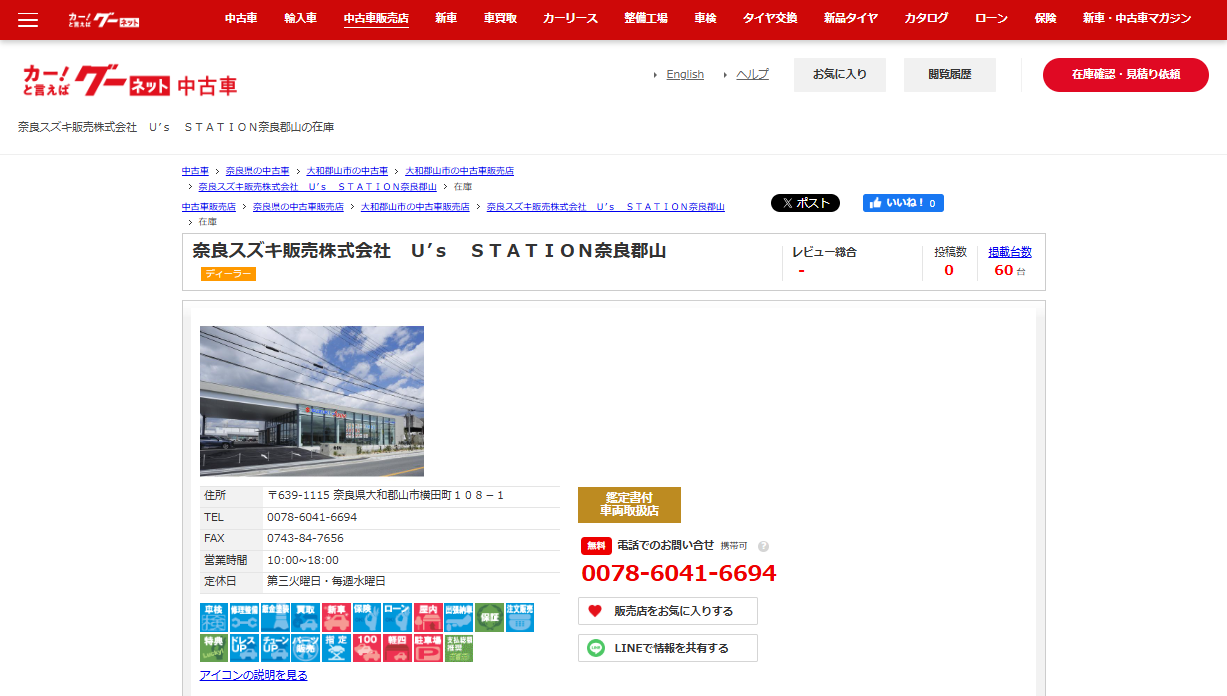Click the 鑑定書付 車両取扱店 gold badge
This screenshot has width=1227, height=696.
tap(629, 505)
